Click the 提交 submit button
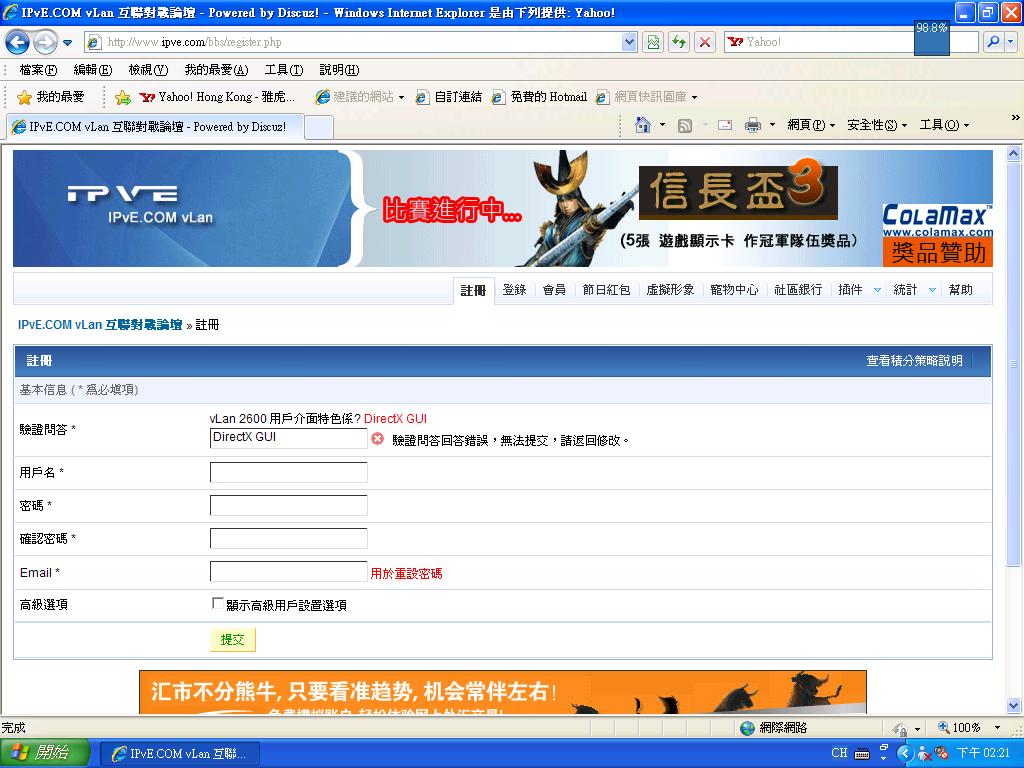 pyautogui.click(x=232, y=640)
